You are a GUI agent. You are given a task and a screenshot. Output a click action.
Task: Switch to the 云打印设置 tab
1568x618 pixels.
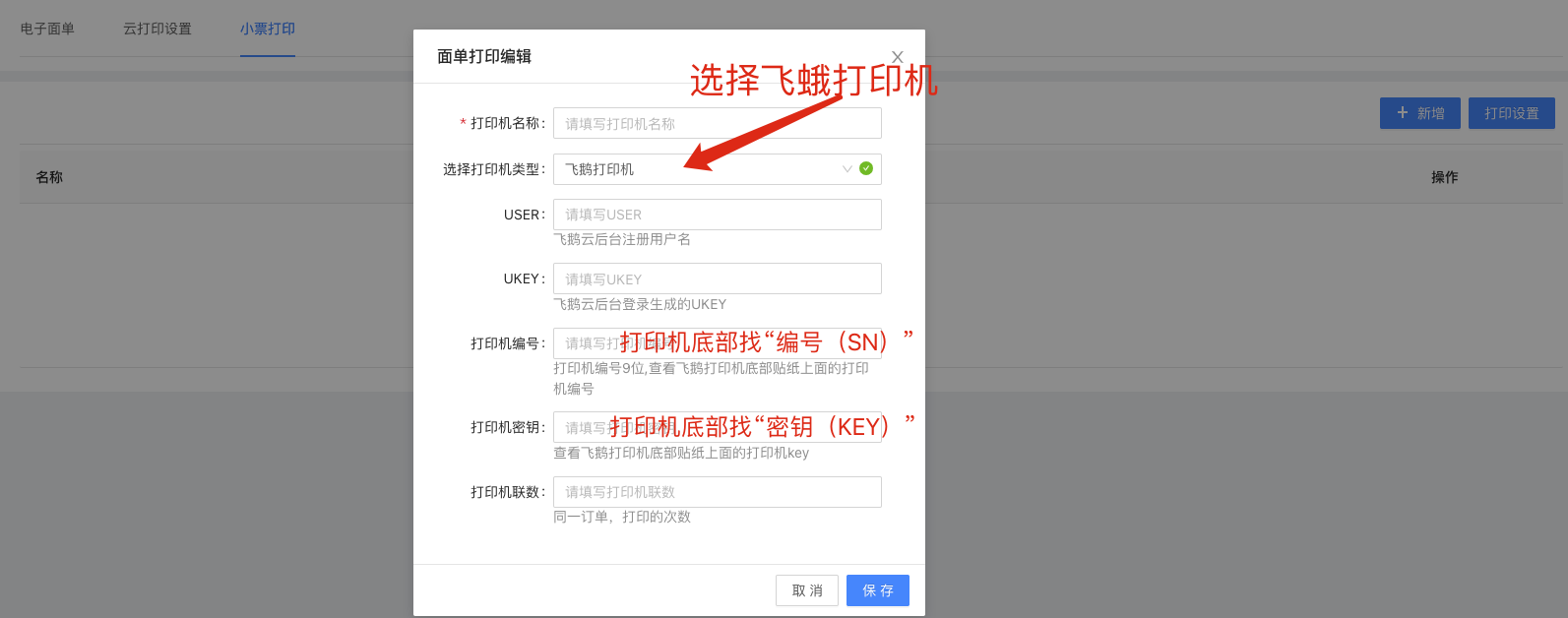tap(157, 29)
